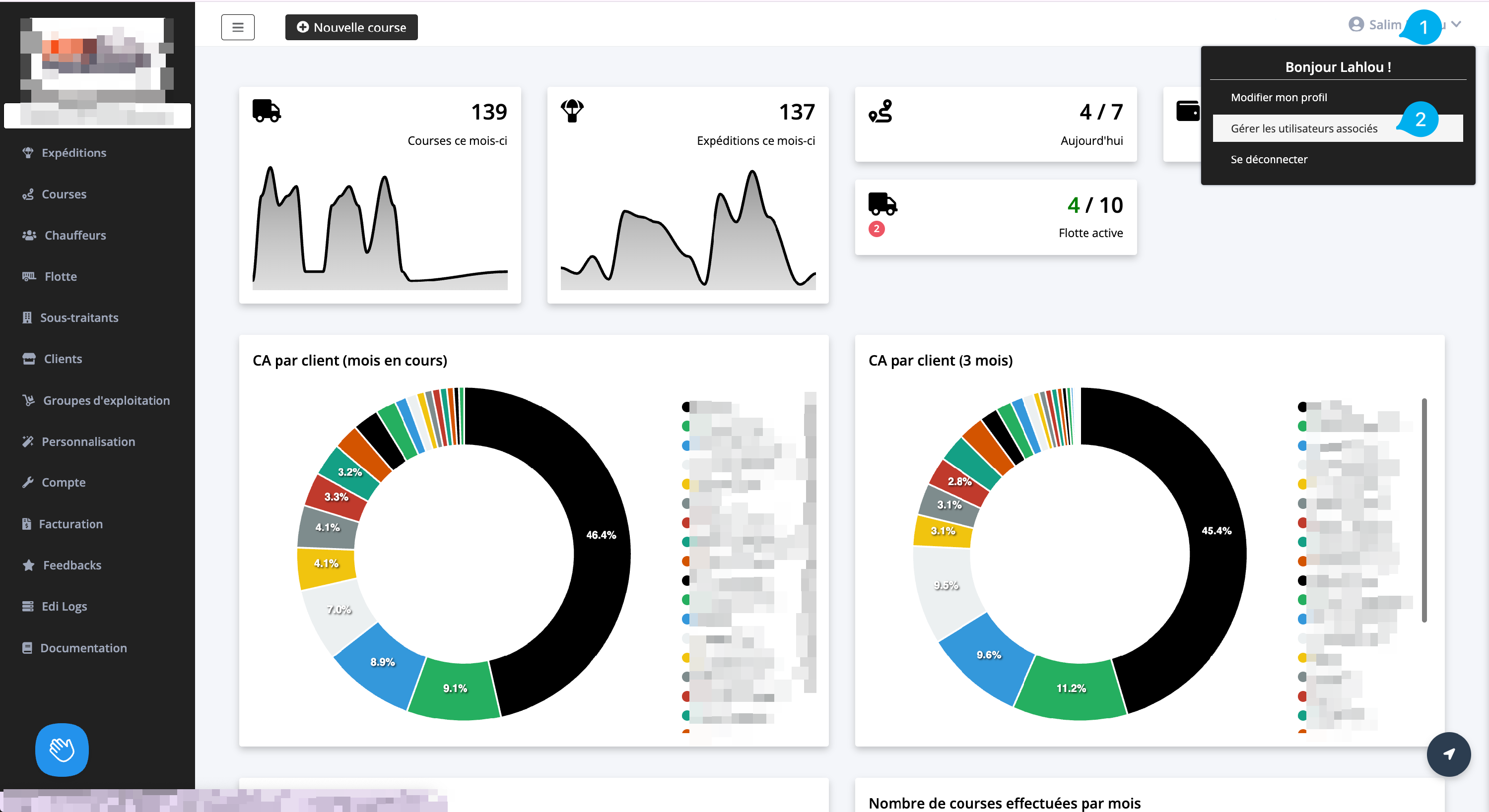The image size is (1489, 812).
Task: Click 'Se déconnecter' to log out
Action: tap(1268, 159)
